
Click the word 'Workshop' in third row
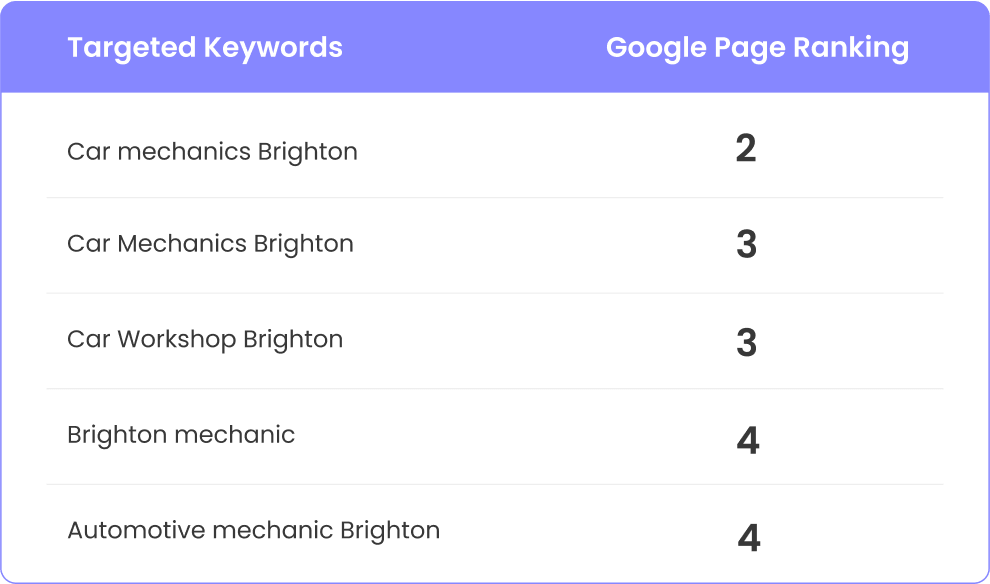[x=176, y=340]
